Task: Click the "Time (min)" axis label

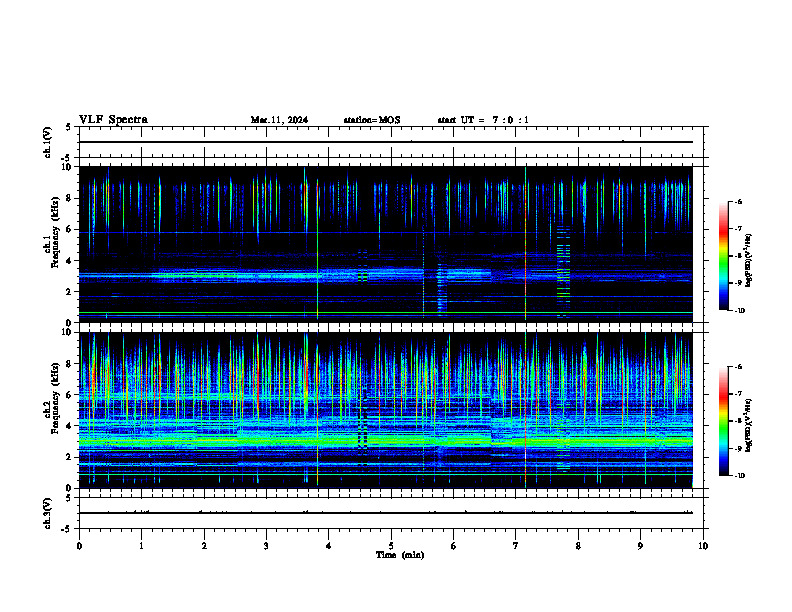Action: click(400, 555)
